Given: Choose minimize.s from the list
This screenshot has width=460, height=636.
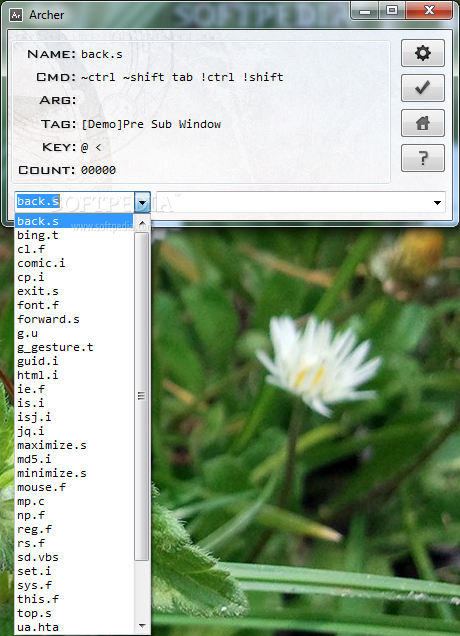Looking at the screenshot, I should tap(74, 473).
